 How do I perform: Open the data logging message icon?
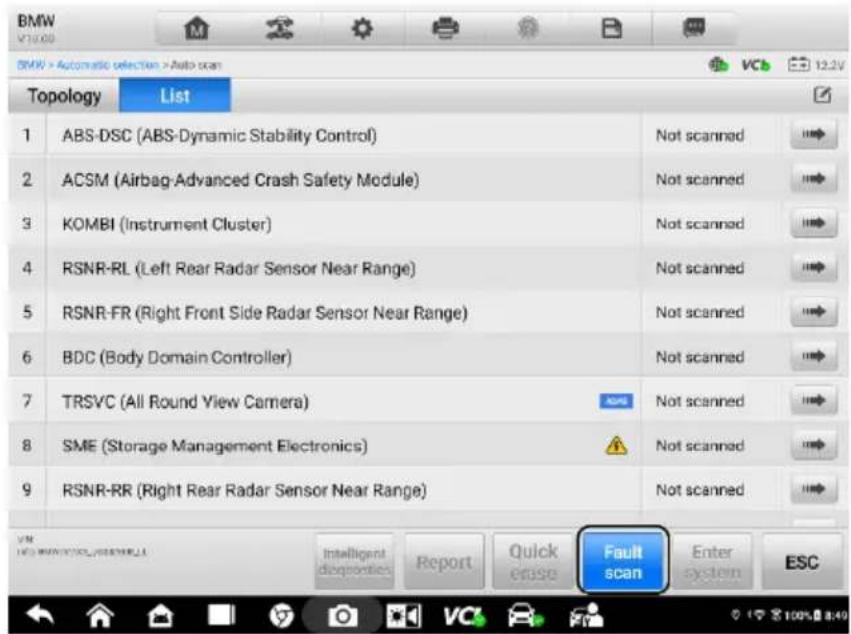tap(694, 27)
